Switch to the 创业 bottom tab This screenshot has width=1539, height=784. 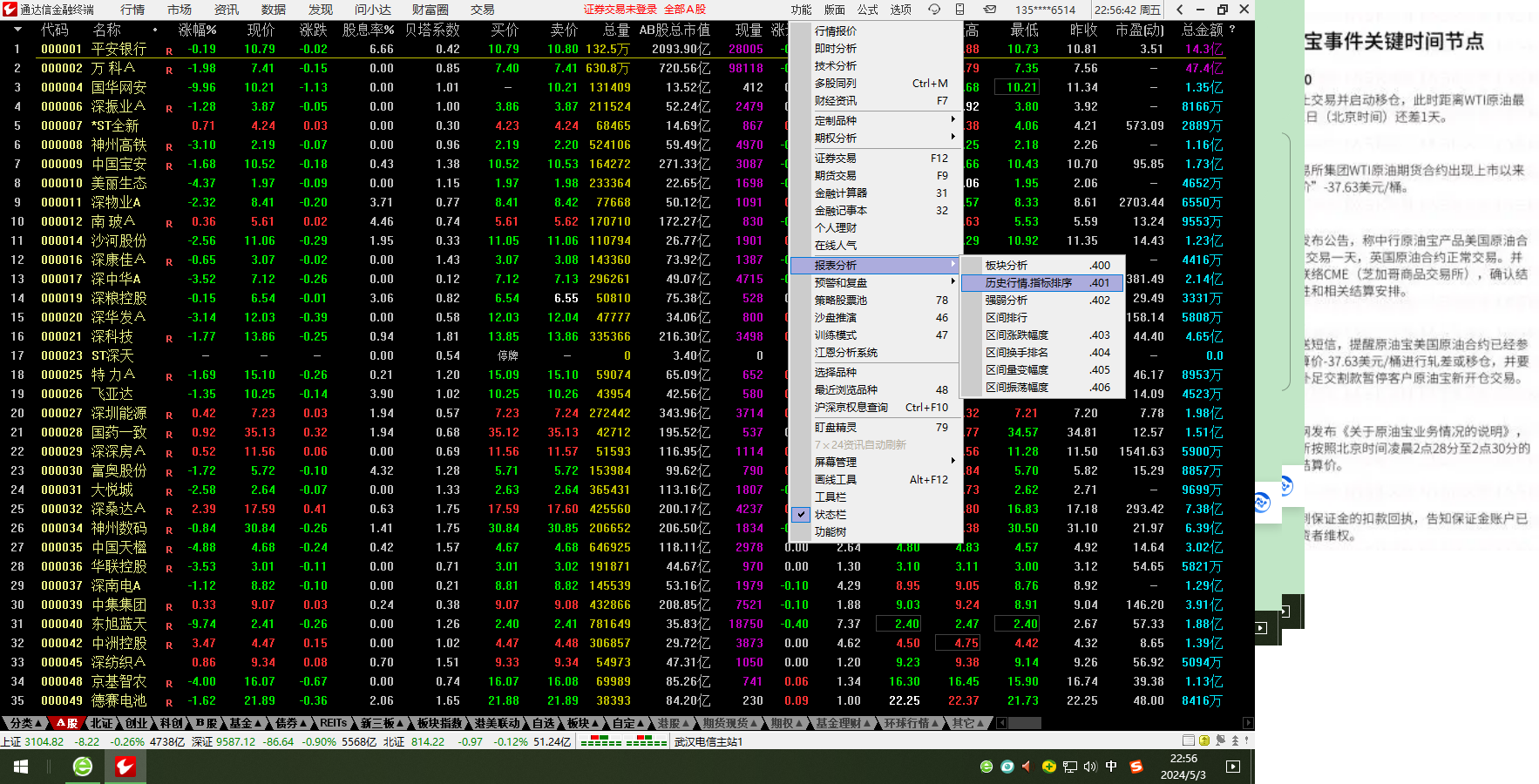[138, 723]
